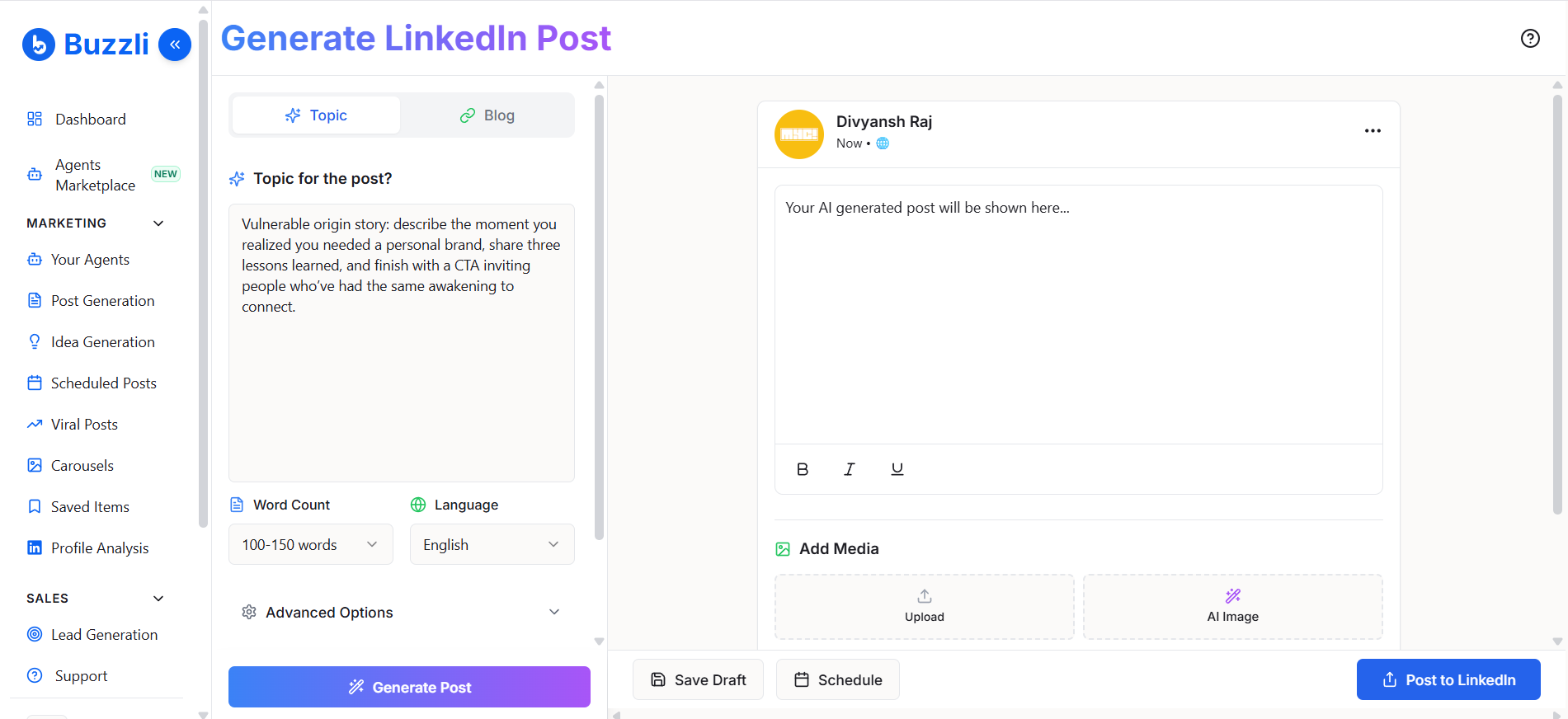
Task: Click the Divyansh Raj profile avatar
Action: point(799,134)
